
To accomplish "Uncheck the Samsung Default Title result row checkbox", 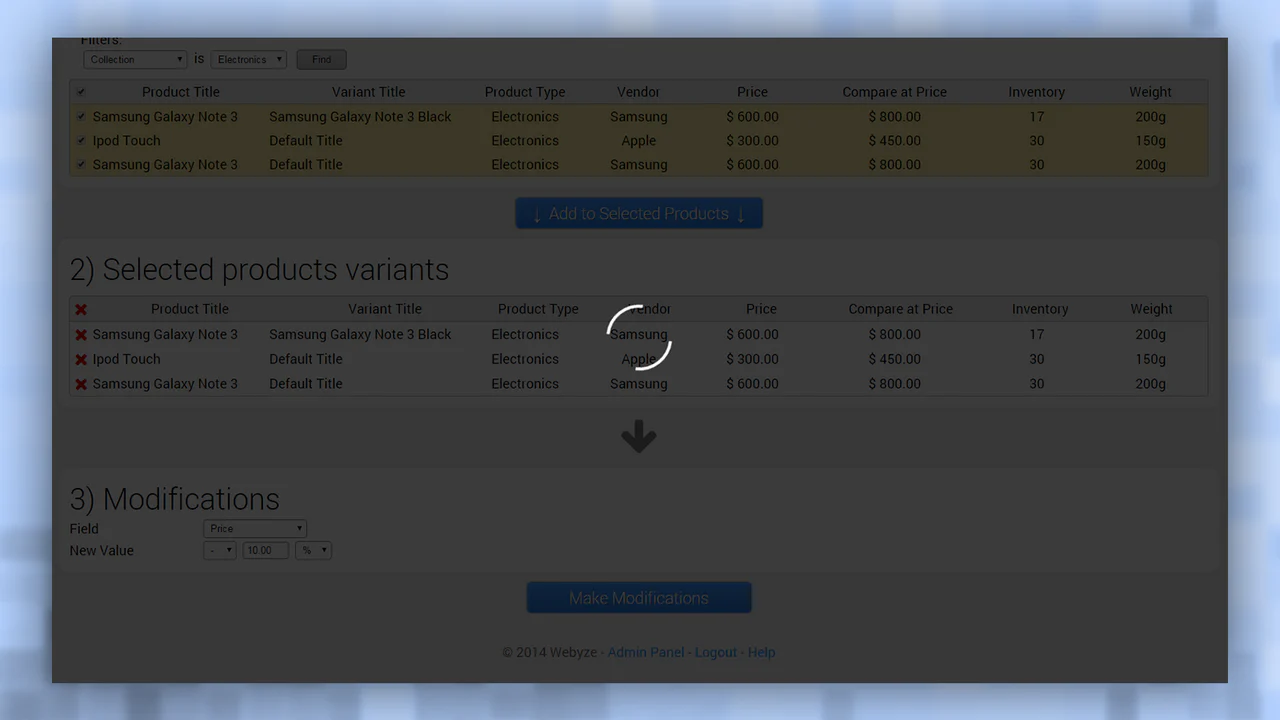I will [x=81, y=165].
